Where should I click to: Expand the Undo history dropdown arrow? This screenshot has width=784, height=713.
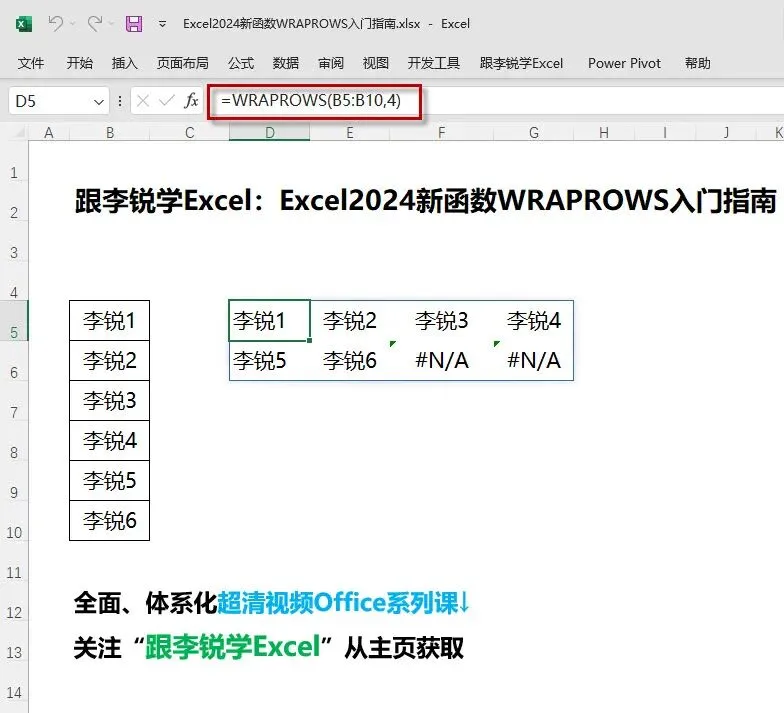click(72, 24)
